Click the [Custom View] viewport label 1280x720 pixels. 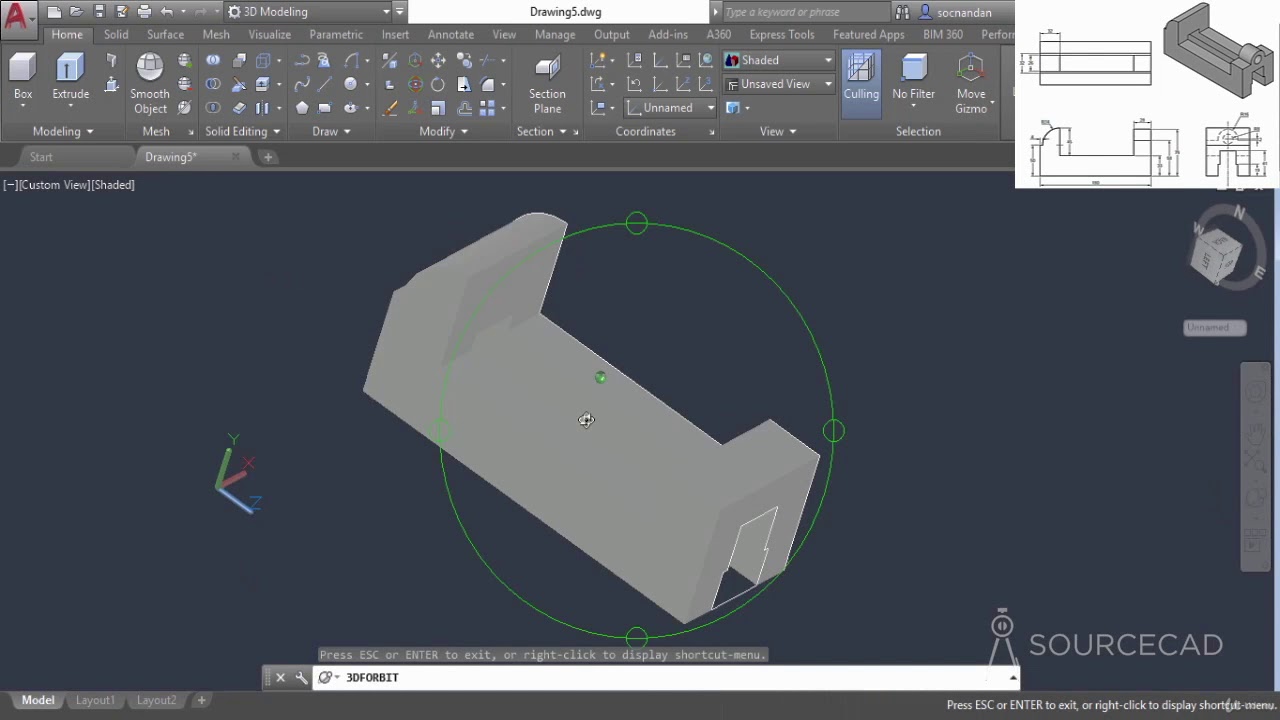(53, 185)
